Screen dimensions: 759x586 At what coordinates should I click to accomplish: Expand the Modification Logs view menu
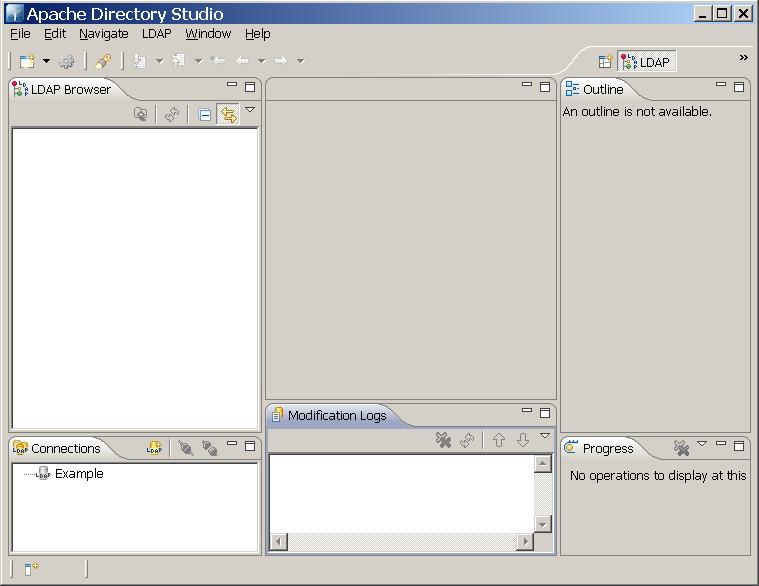(545, 436)
